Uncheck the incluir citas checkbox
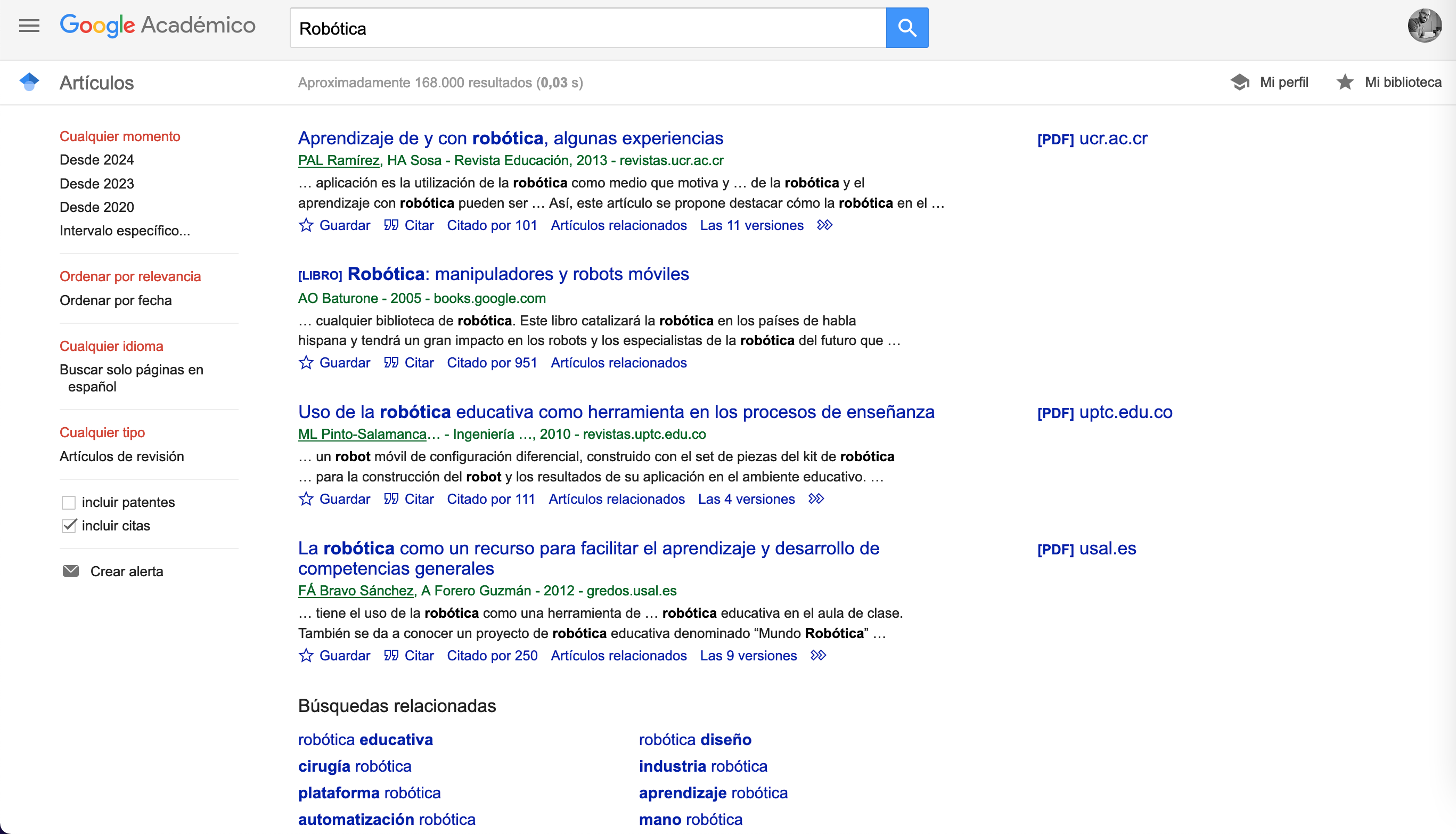Image resolution: width=1456 pixels, height=834 pixels. (x=69, y=526)
